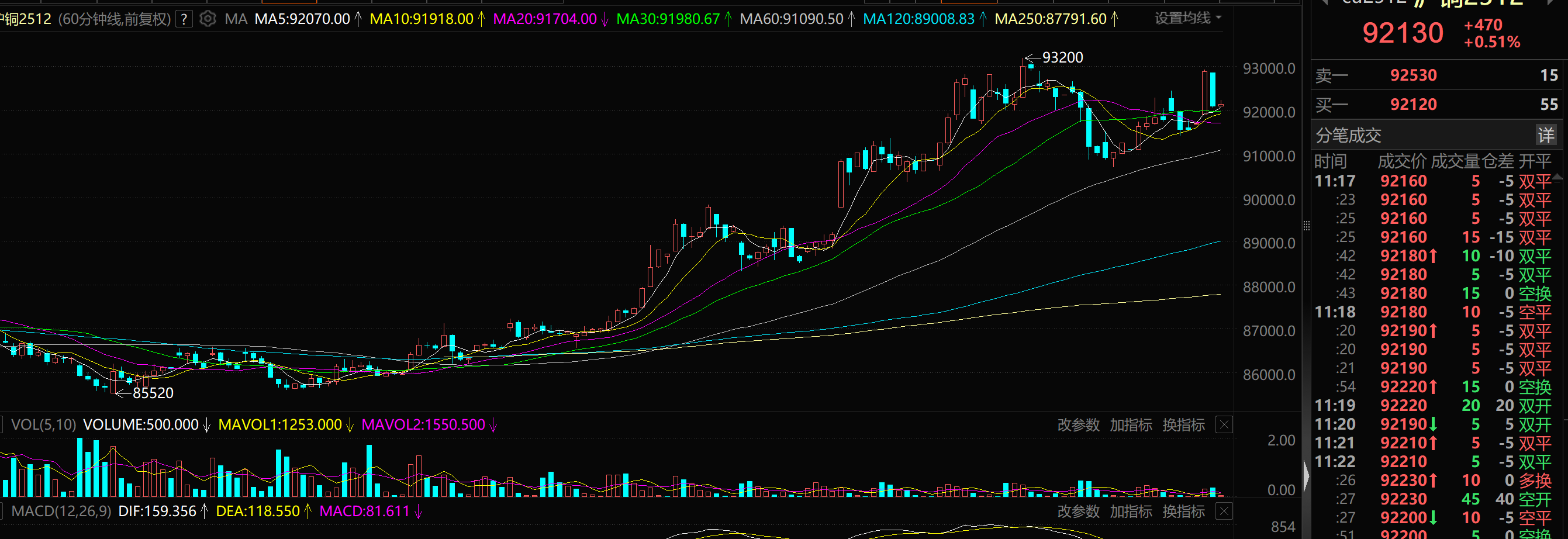Select the MA5:92070.00 value
1568x539 pixels.
(x=302, y=19)
